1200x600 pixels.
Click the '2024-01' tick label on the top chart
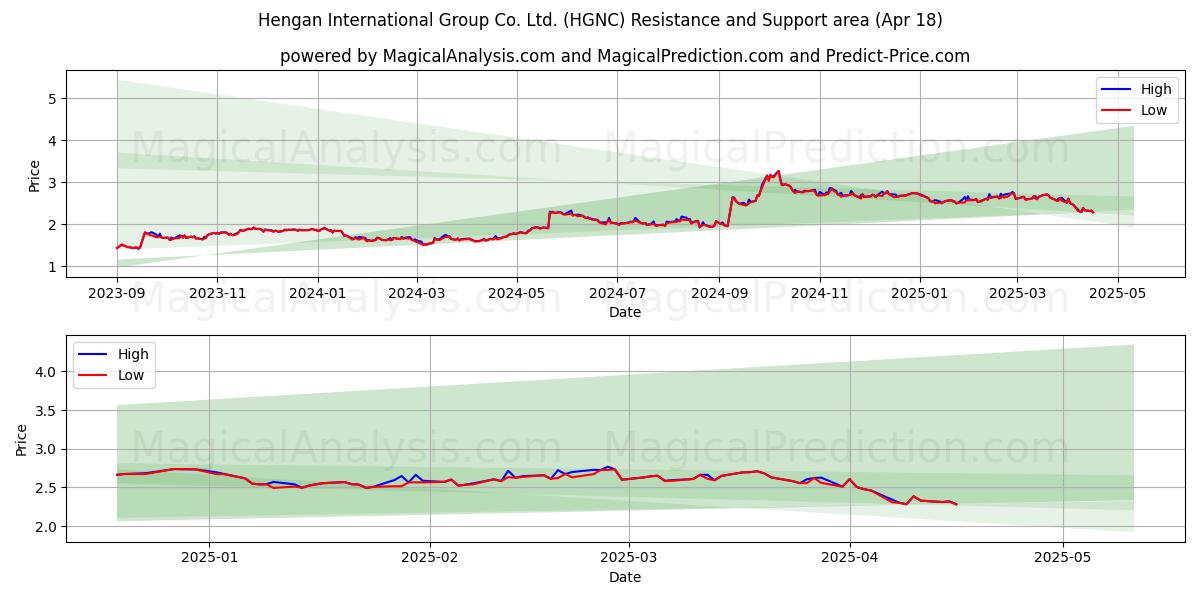click(318, 294)
